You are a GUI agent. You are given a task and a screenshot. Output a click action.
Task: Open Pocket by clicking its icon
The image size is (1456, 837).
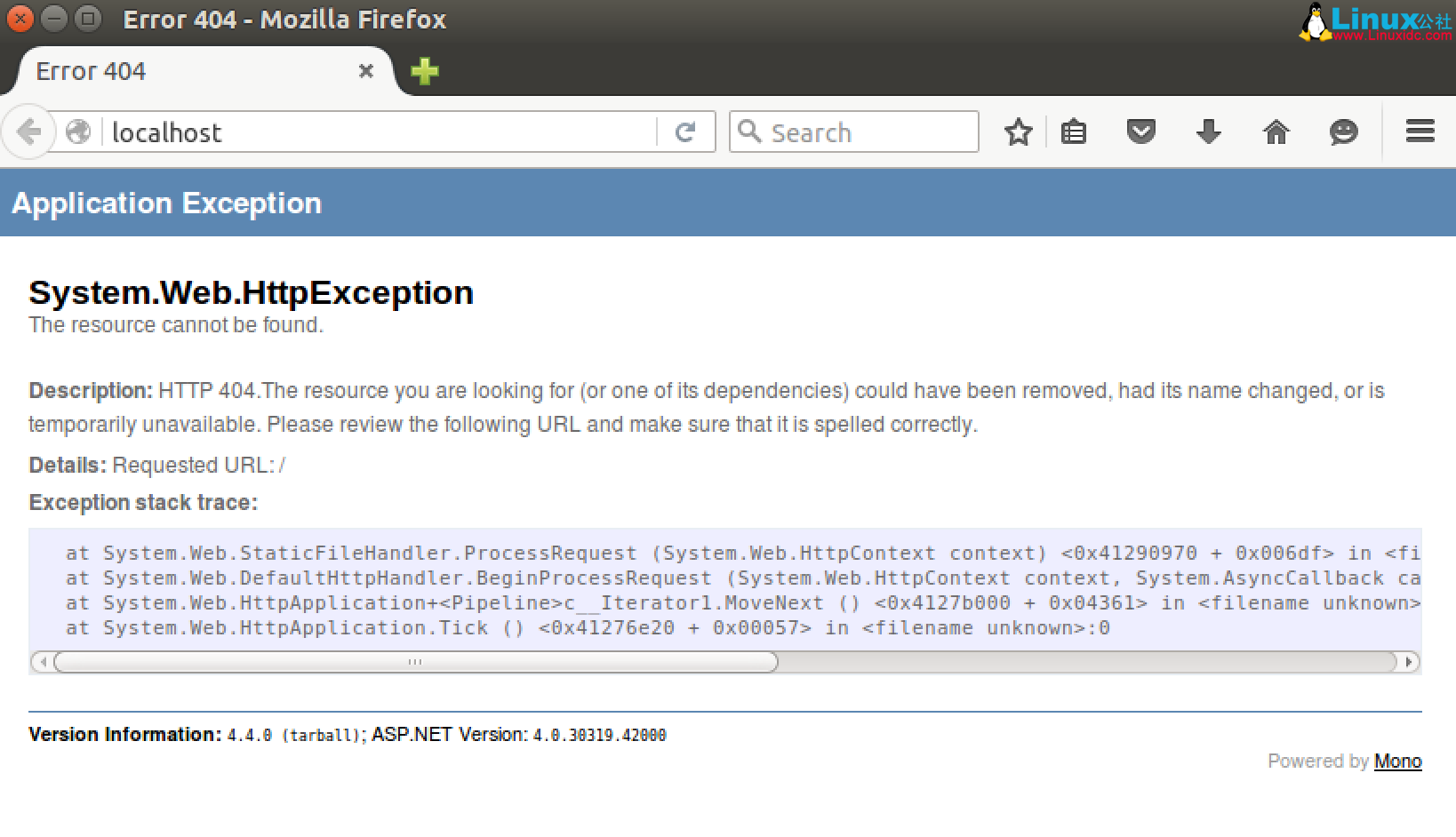click(x=1140, y=132)
